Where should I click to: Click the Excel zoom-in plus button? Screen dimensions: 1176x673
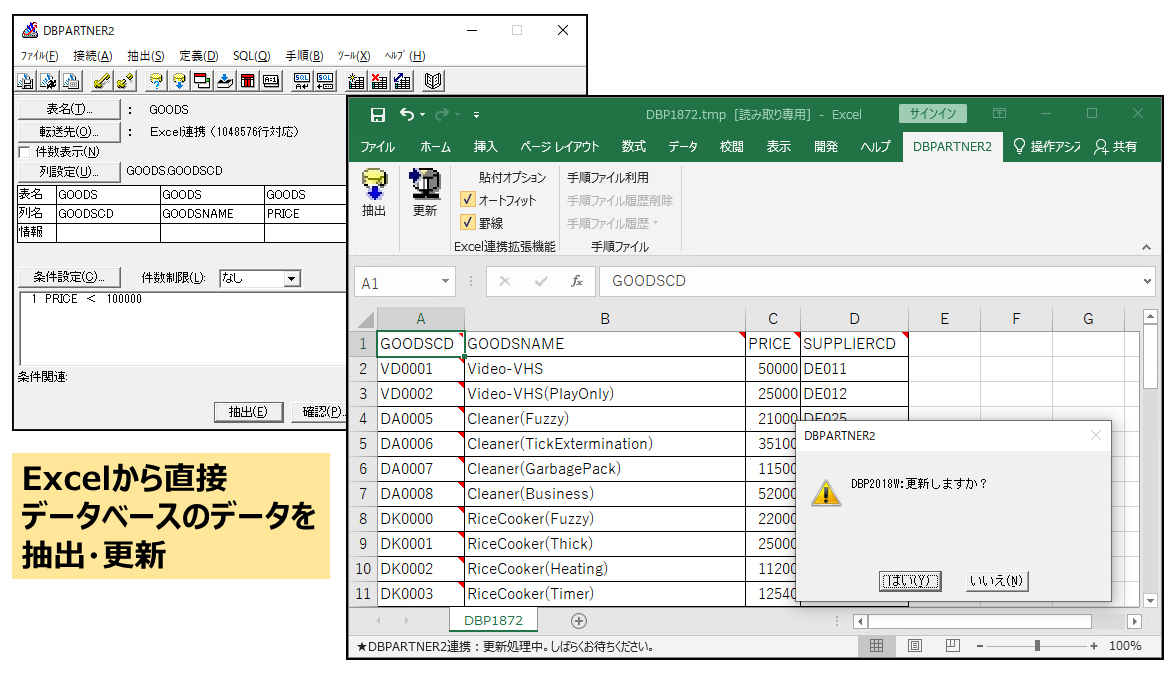tap(1094, 646)
